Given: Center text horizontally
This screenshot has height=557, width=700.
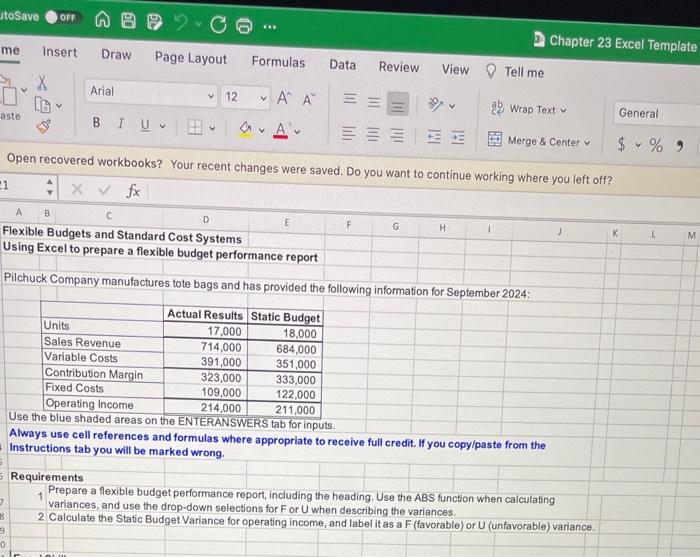Looking at the screenshot, I should tap(373, 134).
